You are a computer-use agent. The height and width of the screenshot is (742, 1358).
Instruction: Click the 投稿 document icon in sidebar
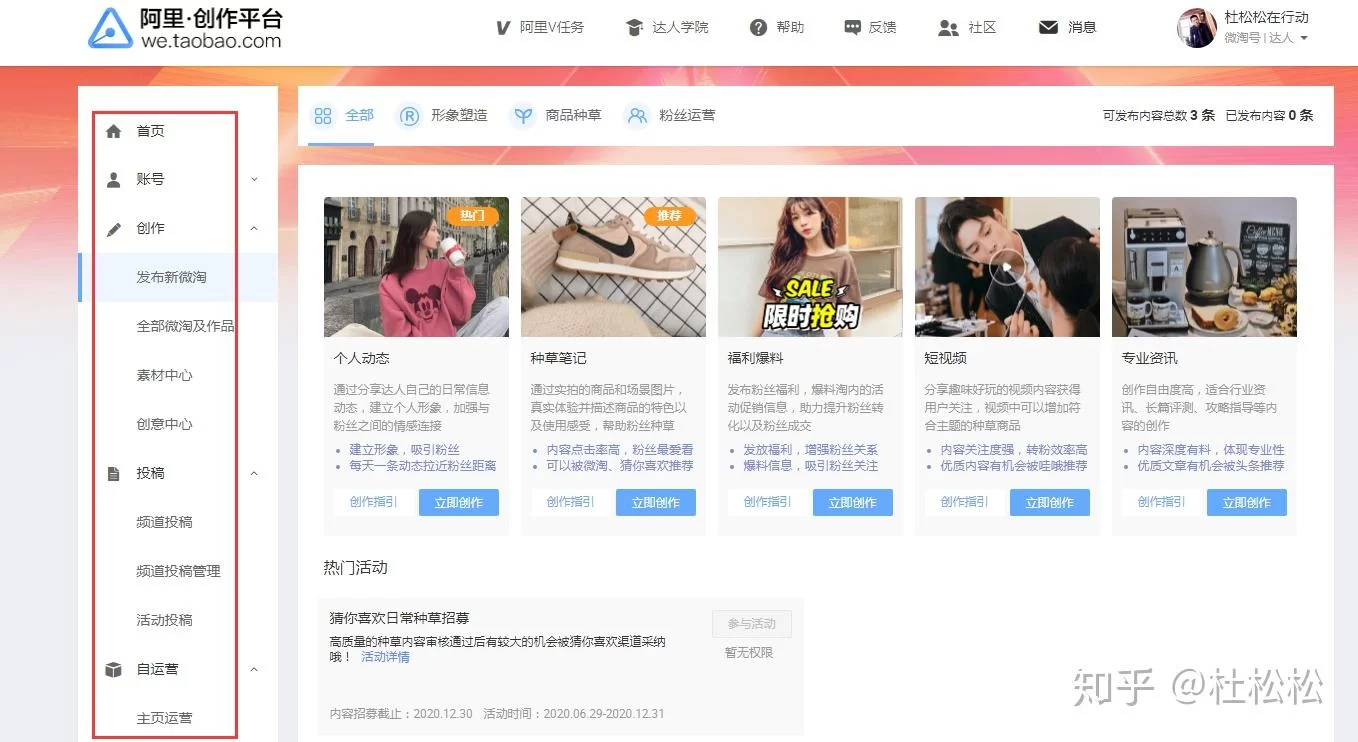tap(113, 473)
